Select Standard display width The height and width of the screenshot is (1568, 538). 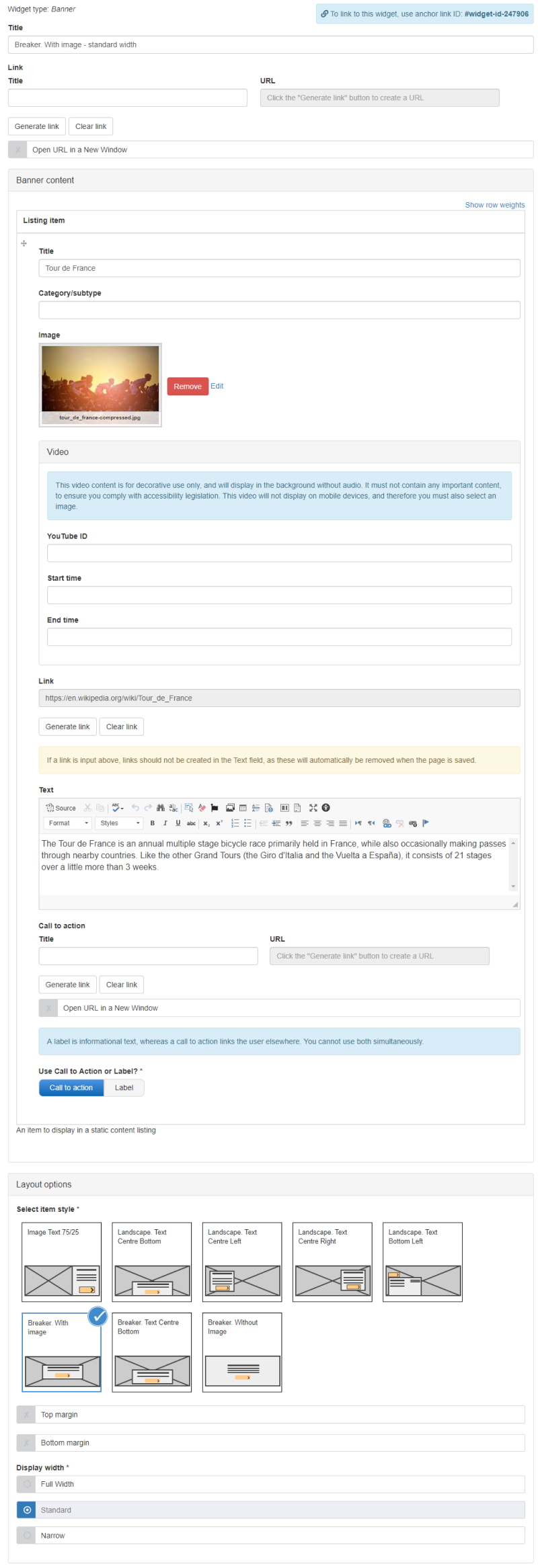pyautogui.click(x=270, y=1510)
